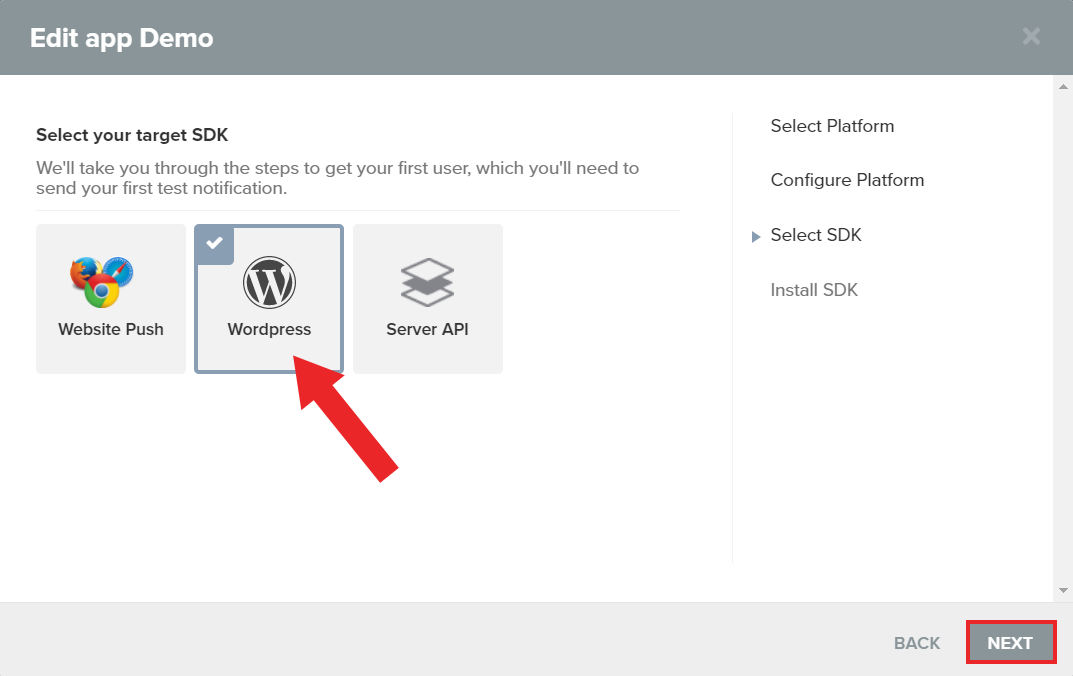Click the white checkmark badge on Wordpress card
This screenshot has width=1073, height=676.
tap(213, 243)
